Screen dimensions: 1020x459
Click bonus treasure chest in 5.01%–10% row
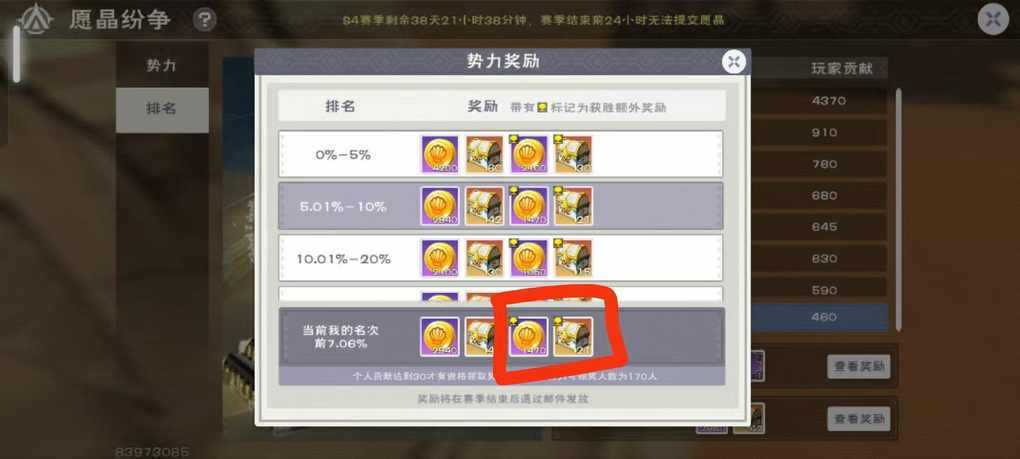coord(573,206)
